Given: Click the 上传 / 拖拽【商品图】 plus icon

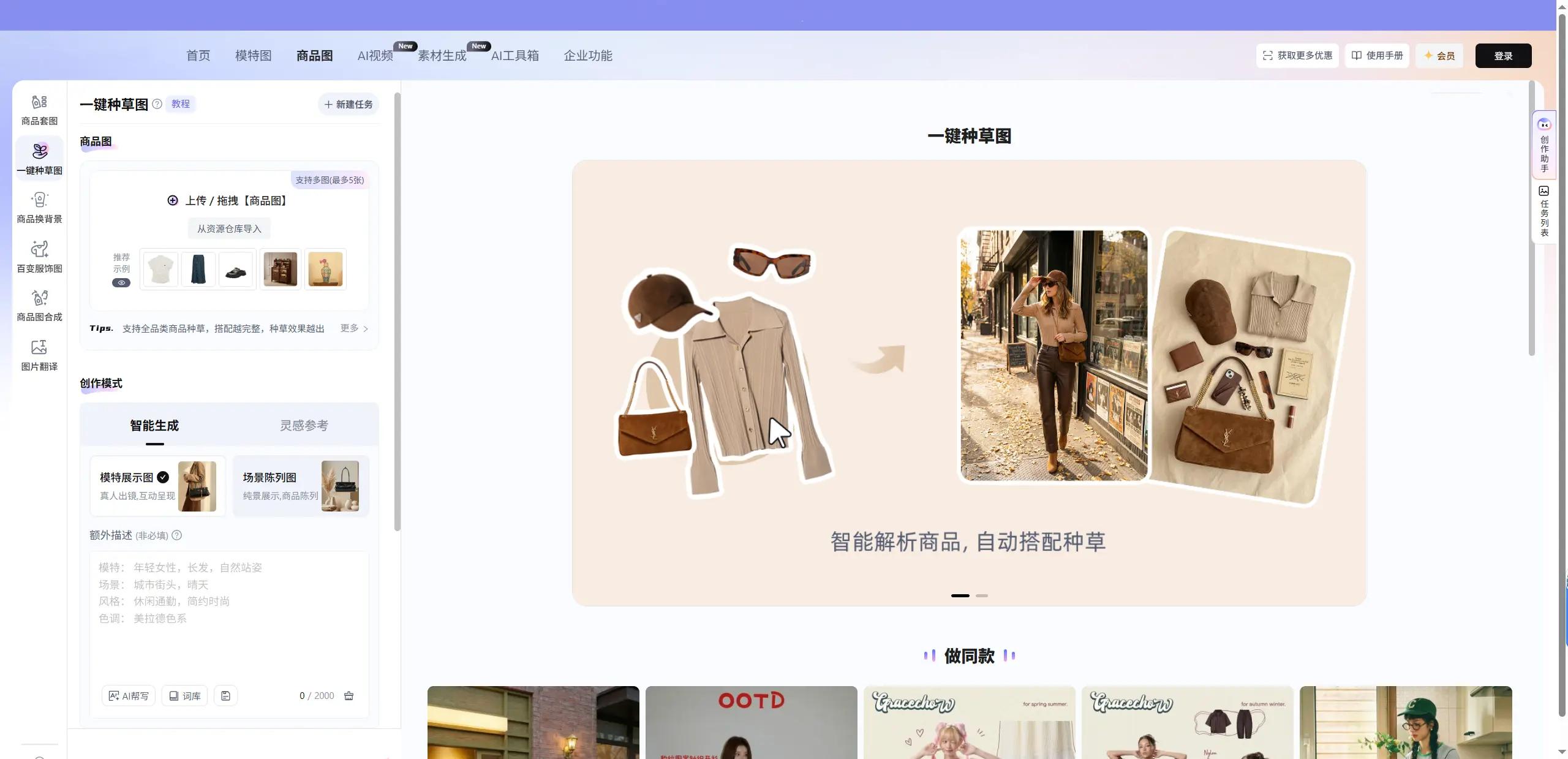Looking at the screenshot, I should (173, 200).
